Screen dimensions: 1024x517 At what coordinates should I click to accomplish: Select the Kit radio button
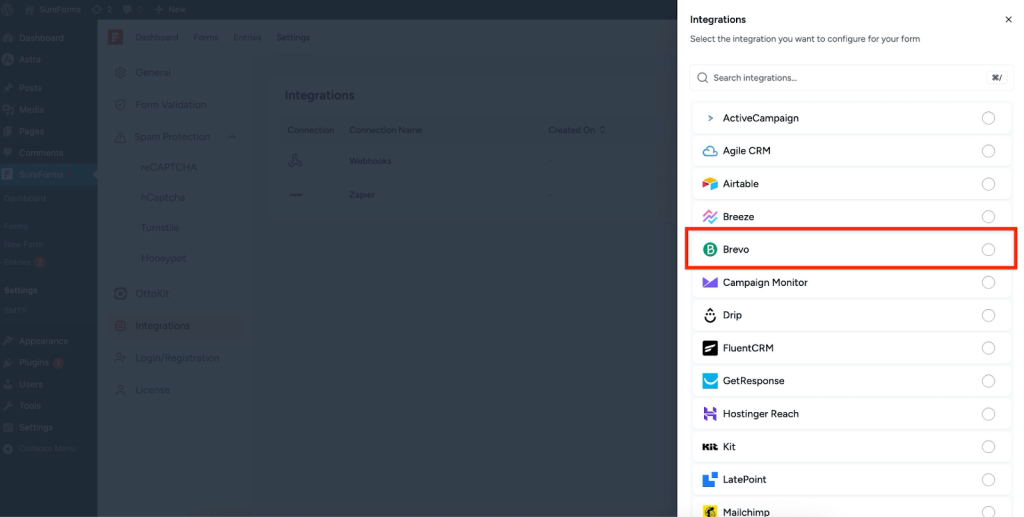[988, 447]
